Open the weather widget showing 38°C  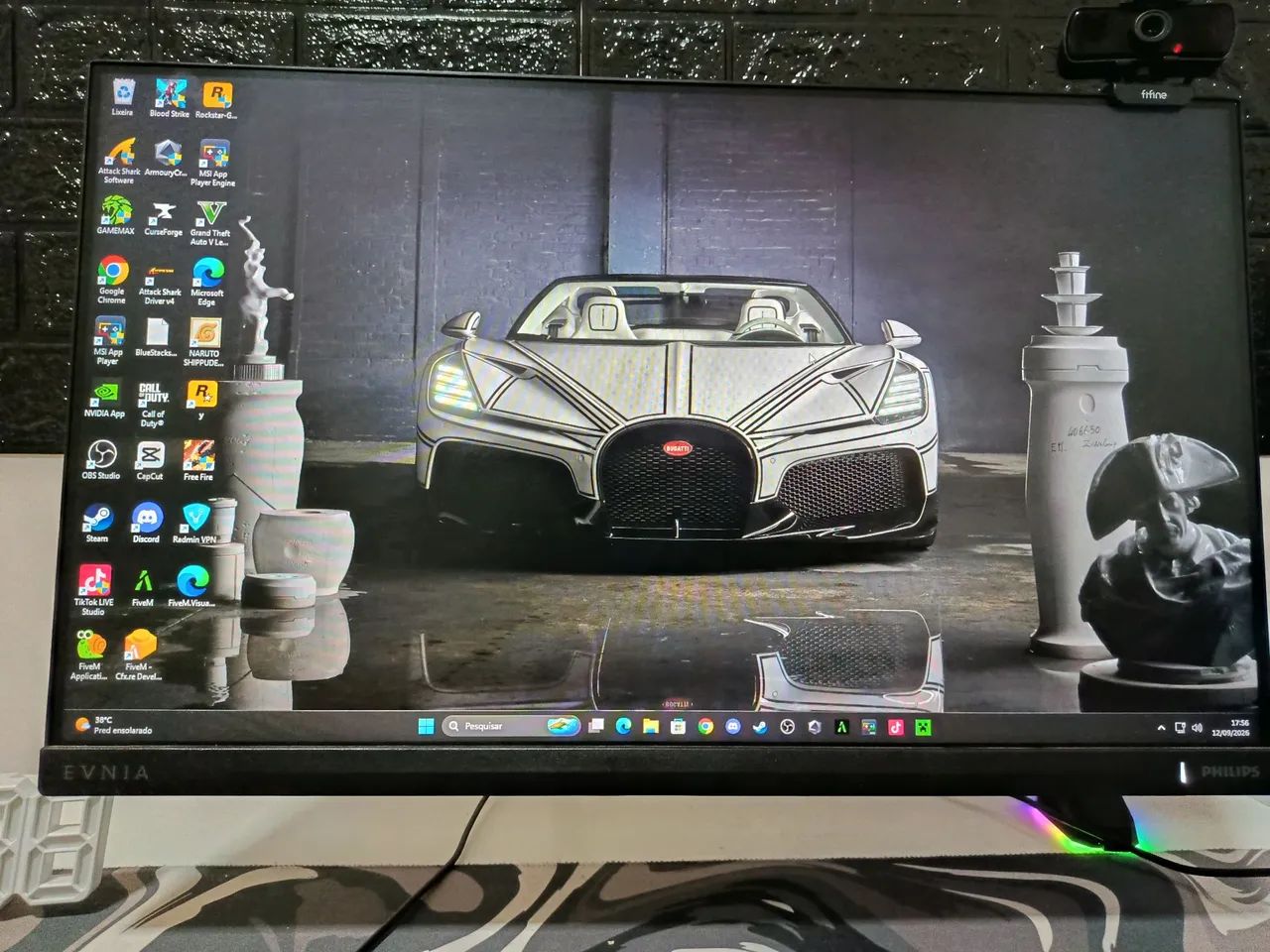point(113,725)
